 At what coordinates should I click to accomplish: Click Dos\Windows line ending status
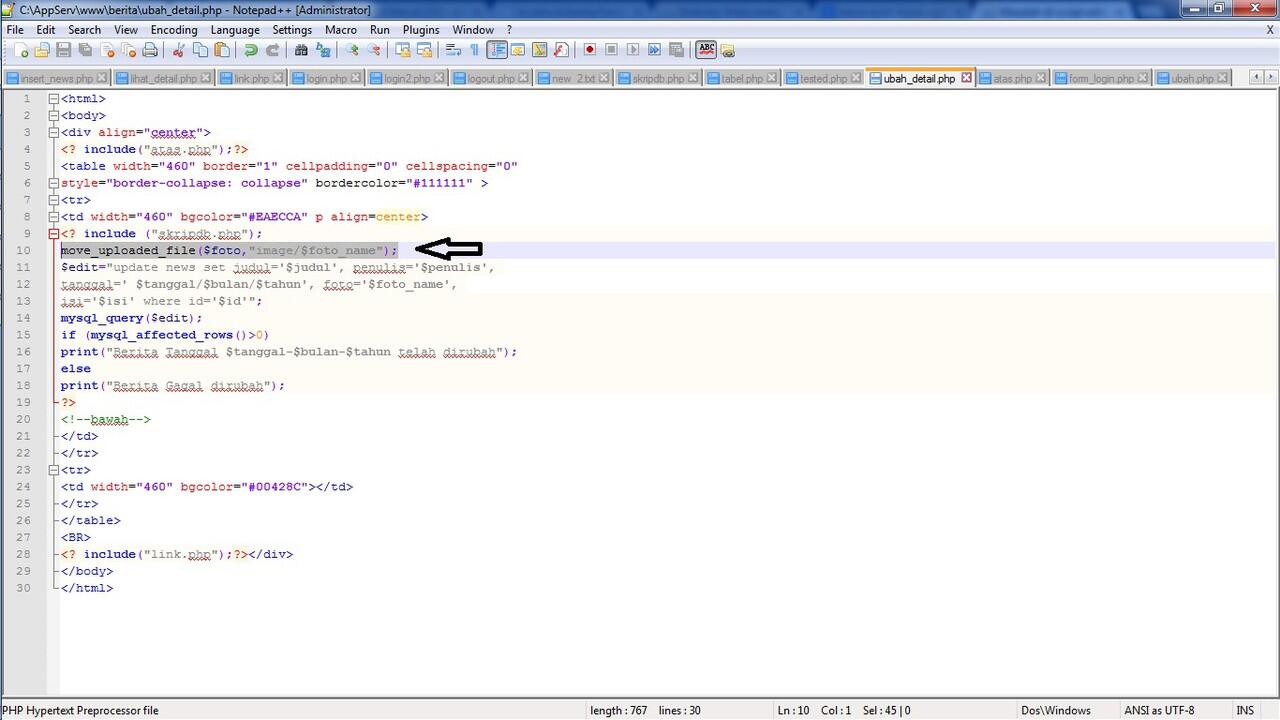pyautogui.click(x=1055, y=711)
